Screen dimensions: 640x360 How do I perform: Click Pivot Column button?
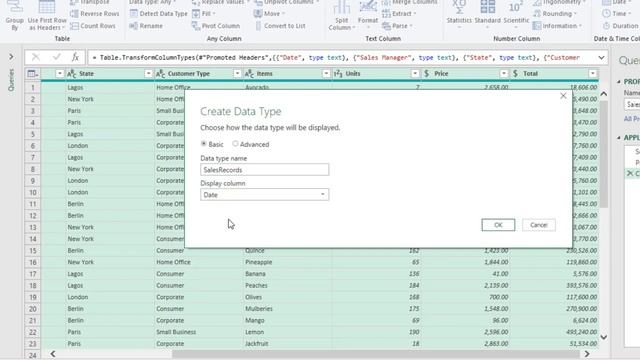click(216, 26)
